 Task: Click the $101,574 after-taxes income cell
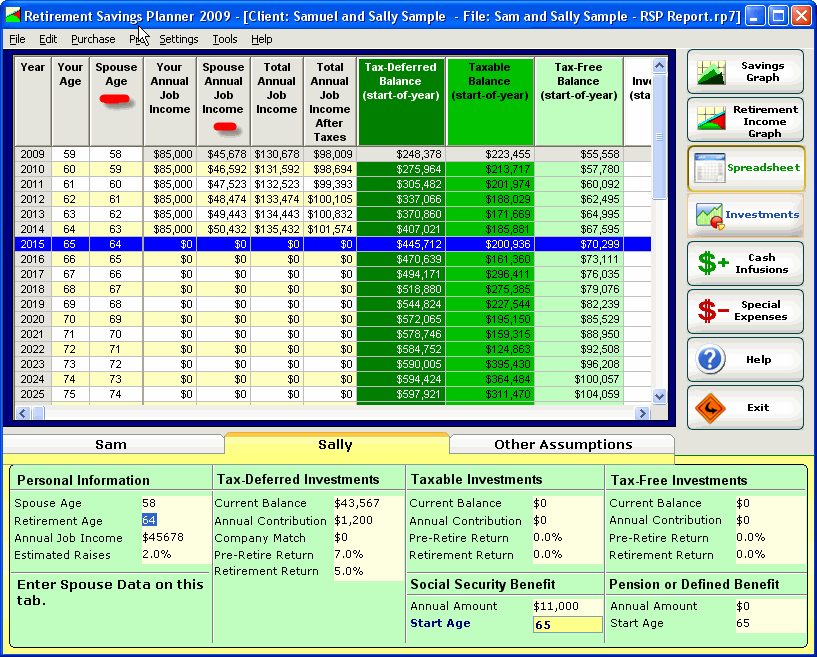pos(330,229)
